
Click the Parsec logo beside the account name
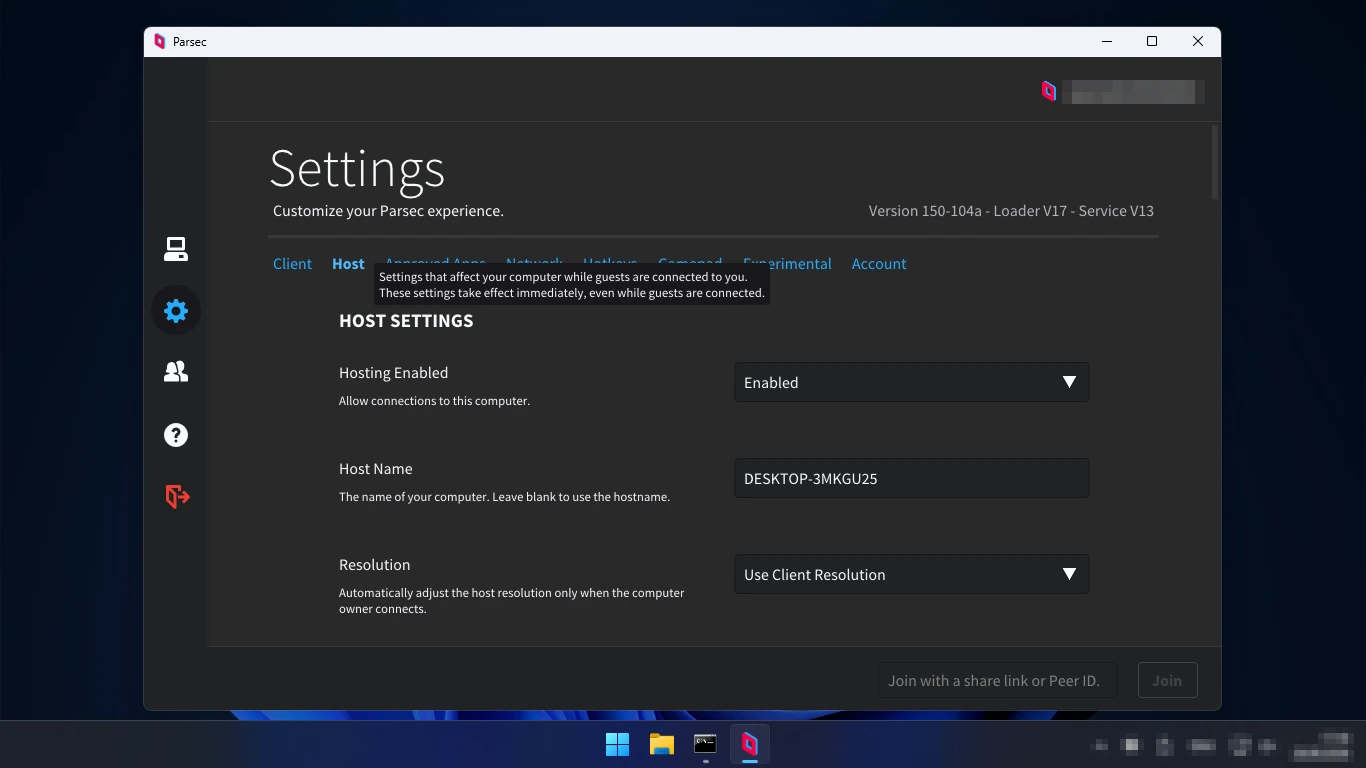1049,92
